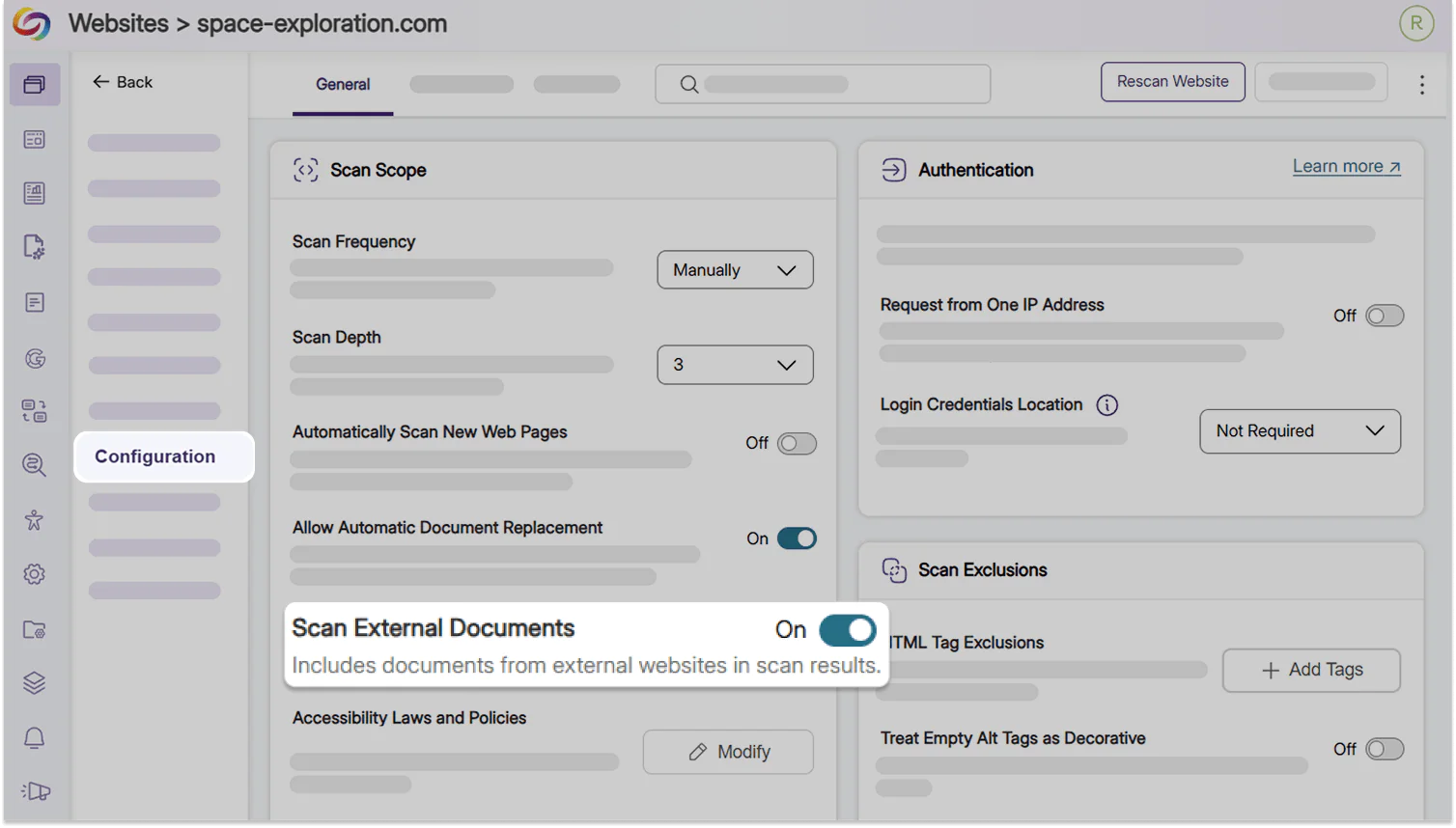
Task: Open the Authentication Learn more link
Action: [1346, 167]
